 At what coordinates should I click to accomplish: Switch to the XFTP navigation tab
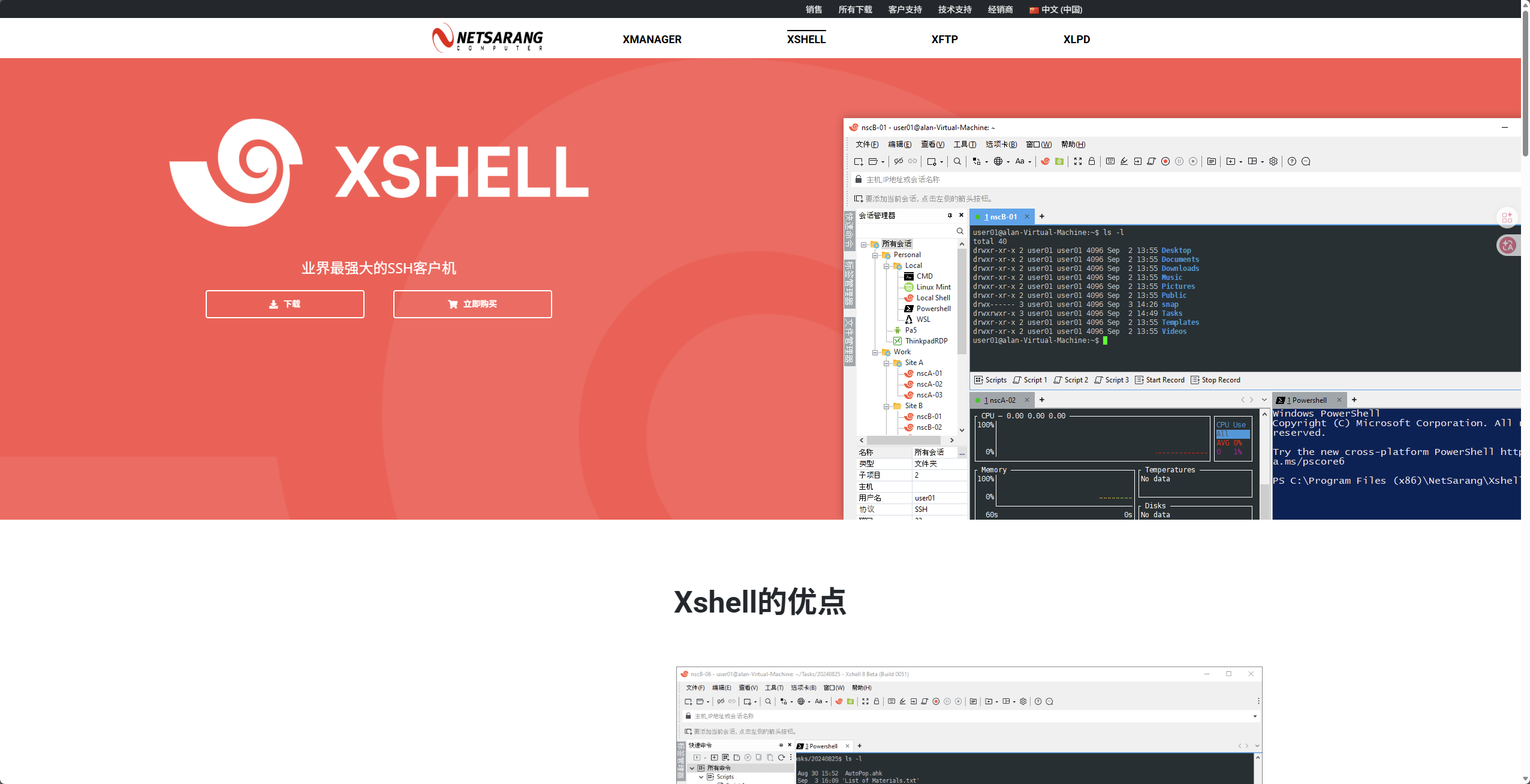click(944, 40)
